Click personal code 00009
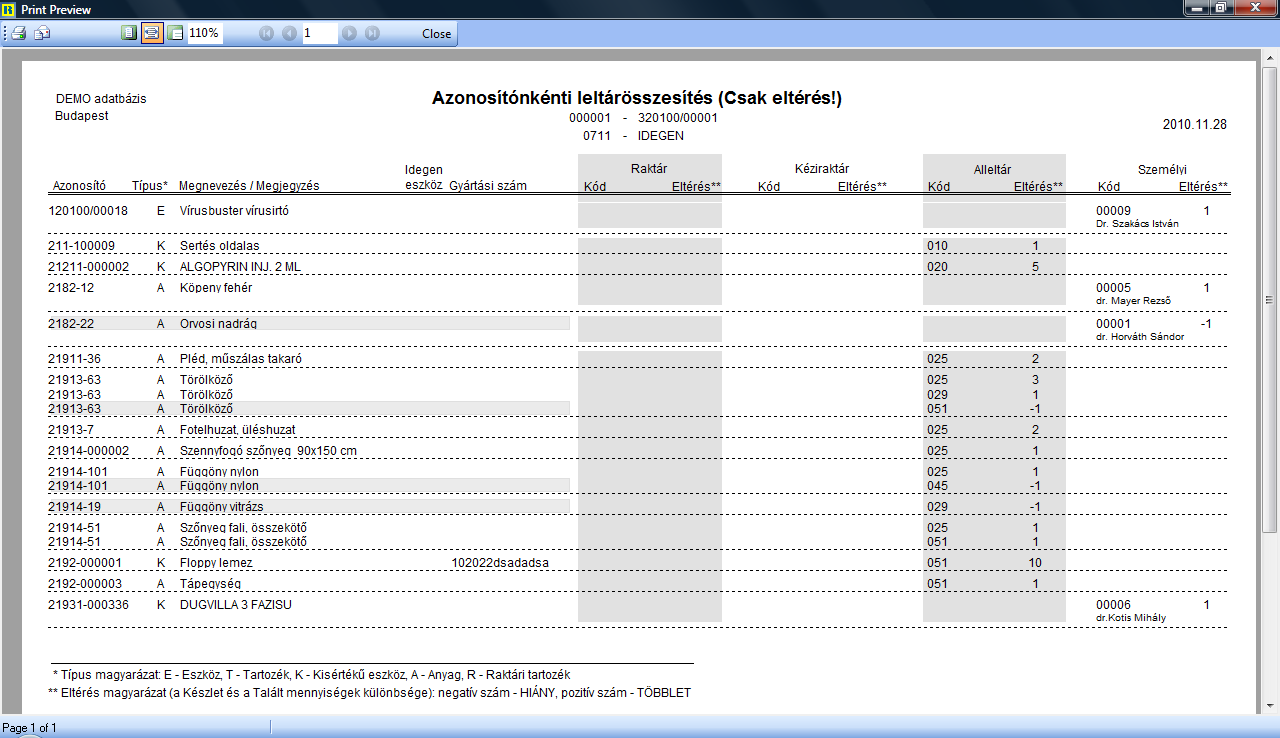 click(x=1113, y=211)
